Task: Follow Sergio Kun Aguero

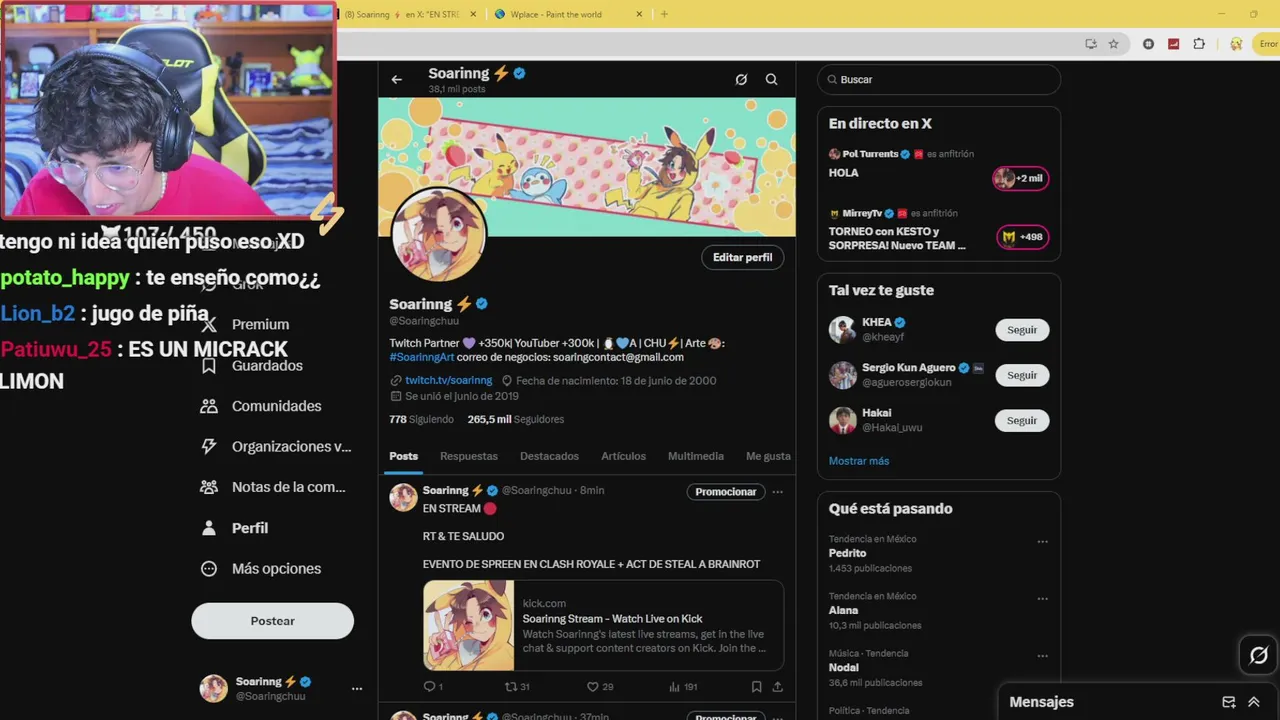Action: click(1022, 375)
